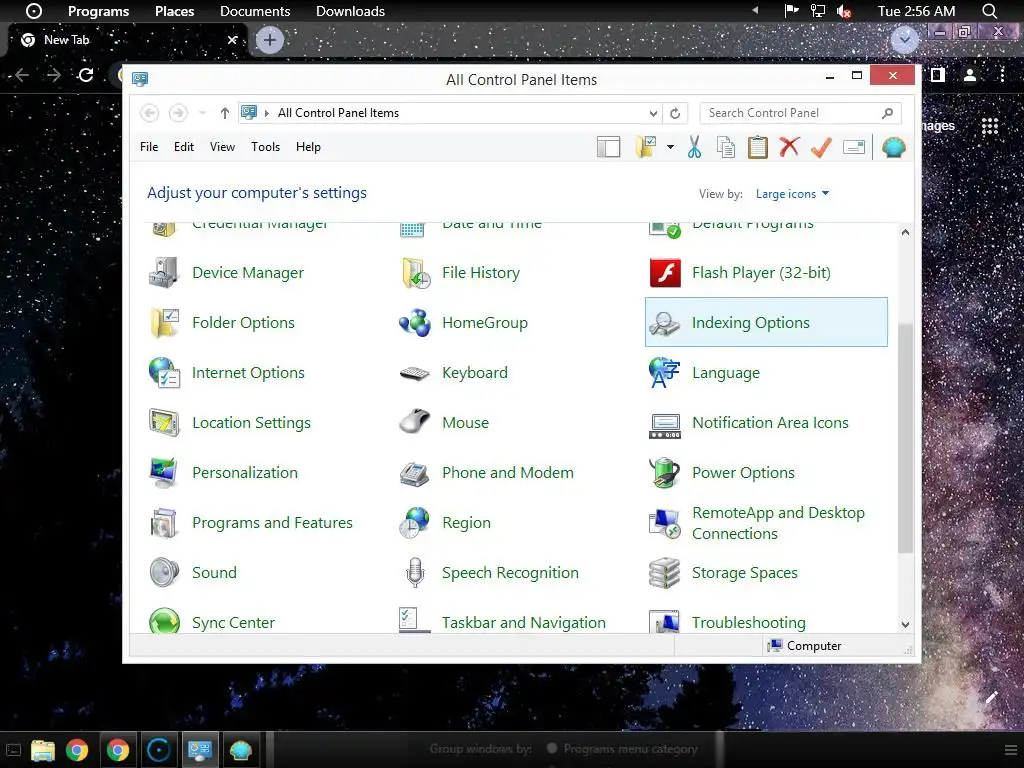This screenshot has width=1024, height=768.
Task: Open the Places menu in top panel
Action: [x=174, y=11]
